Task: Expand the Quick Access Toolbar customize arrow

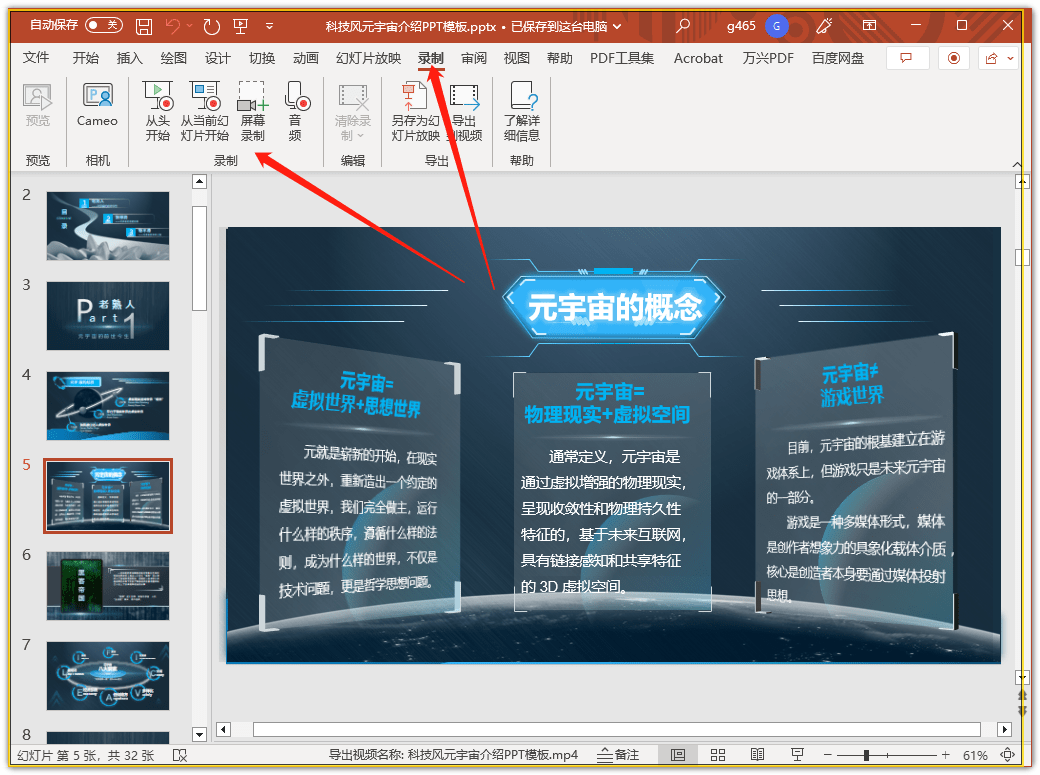Action: [269, 26]
